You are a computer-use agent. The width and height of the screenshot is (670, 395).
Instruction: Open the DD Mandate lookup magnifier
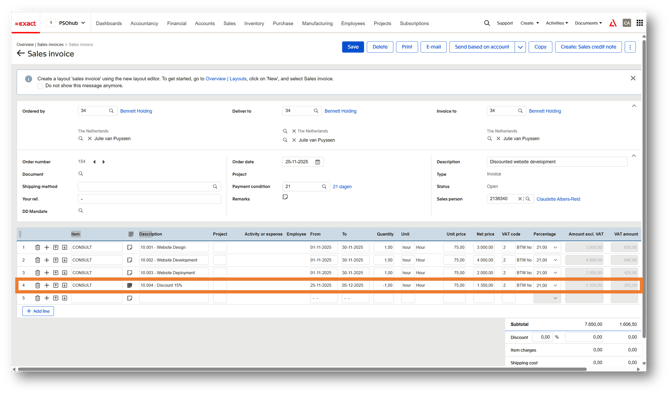tap(80, 210)
